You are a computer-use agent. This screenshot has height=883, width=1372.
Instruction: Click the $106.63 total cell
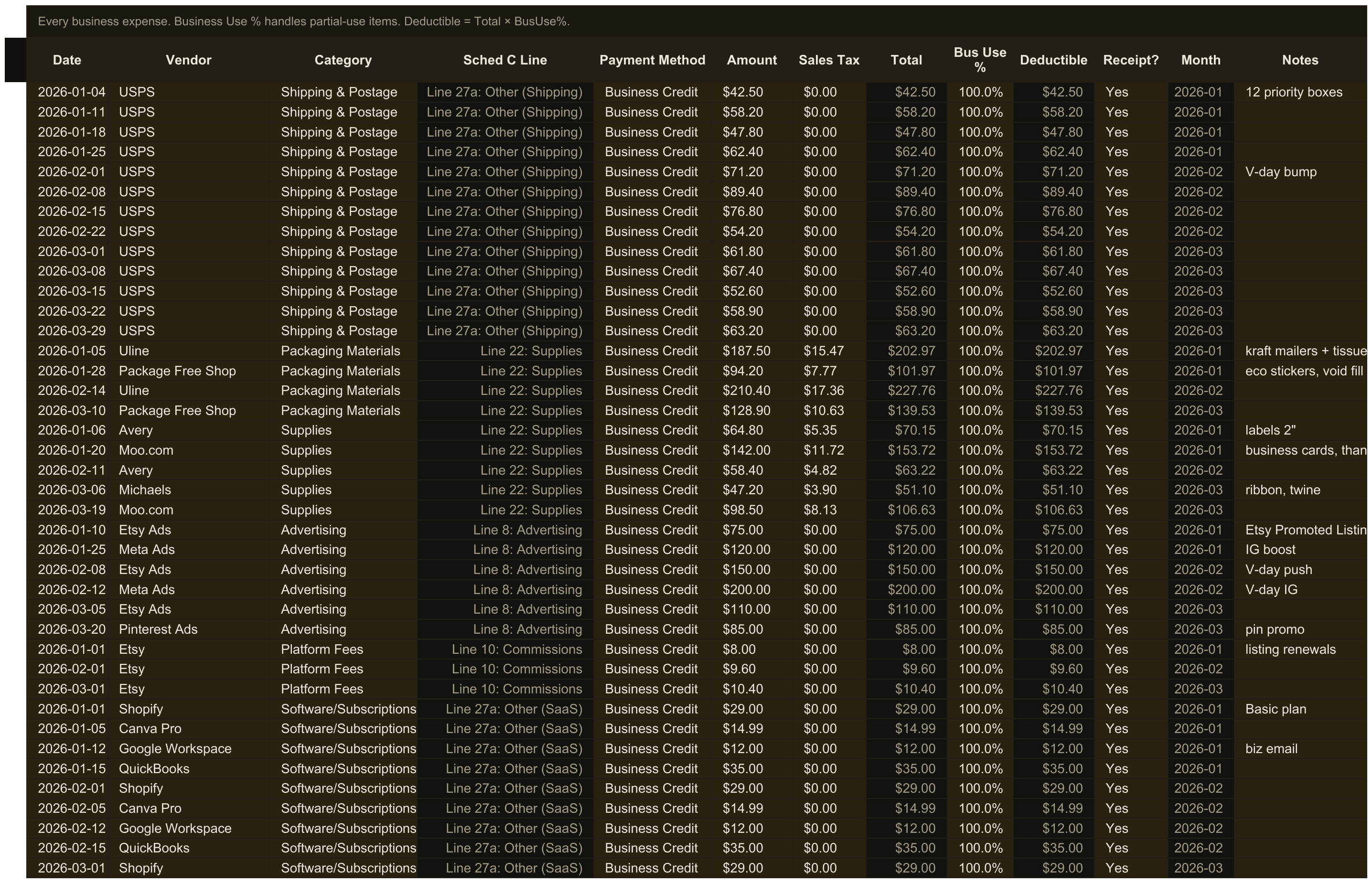pos(906,510)
